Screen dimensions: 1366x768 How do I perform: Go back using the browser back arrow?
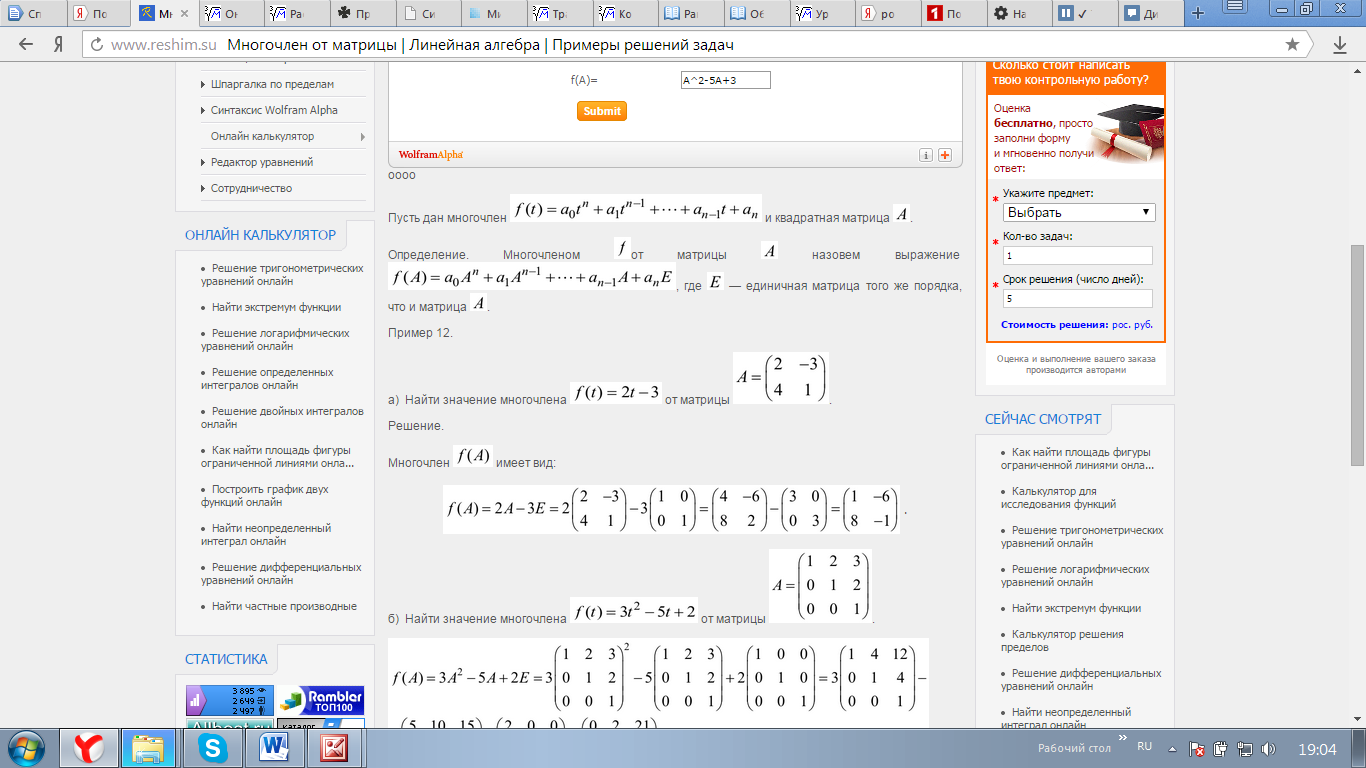click(26, 45)
